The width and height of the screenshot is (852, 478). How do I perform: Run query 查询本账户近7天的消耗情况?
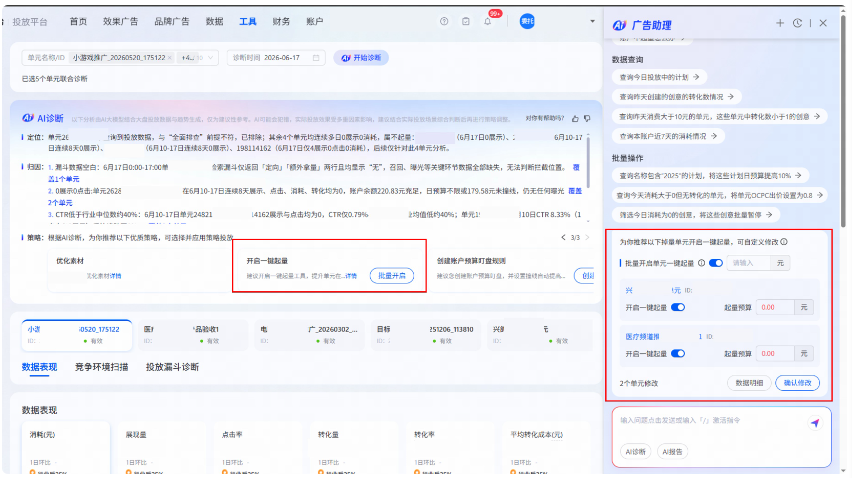pyautogui.click(x=668, y=136)
